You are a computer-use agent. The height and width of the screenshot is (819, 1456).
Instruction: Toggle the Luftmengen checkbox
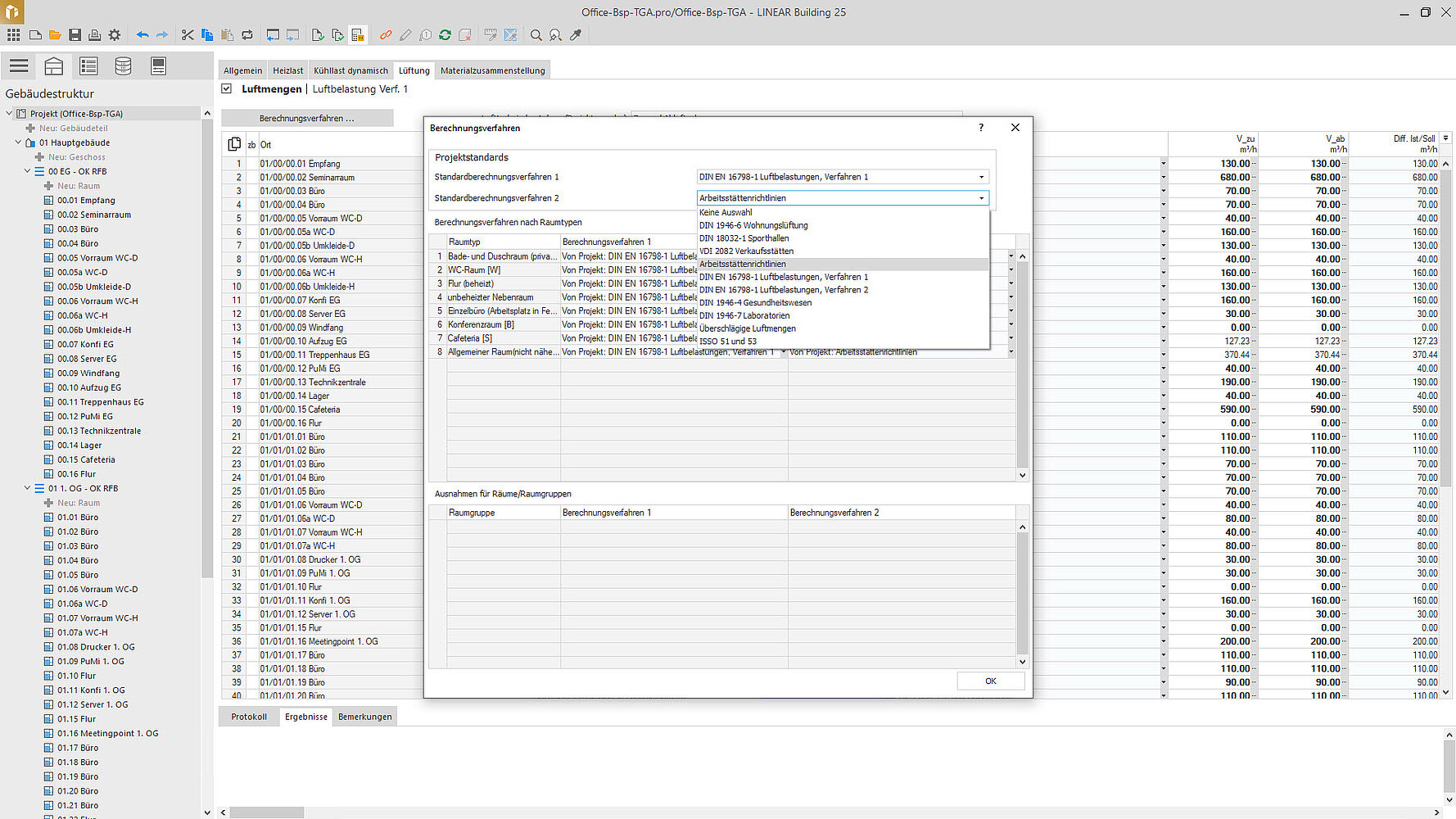click(227, 88)
